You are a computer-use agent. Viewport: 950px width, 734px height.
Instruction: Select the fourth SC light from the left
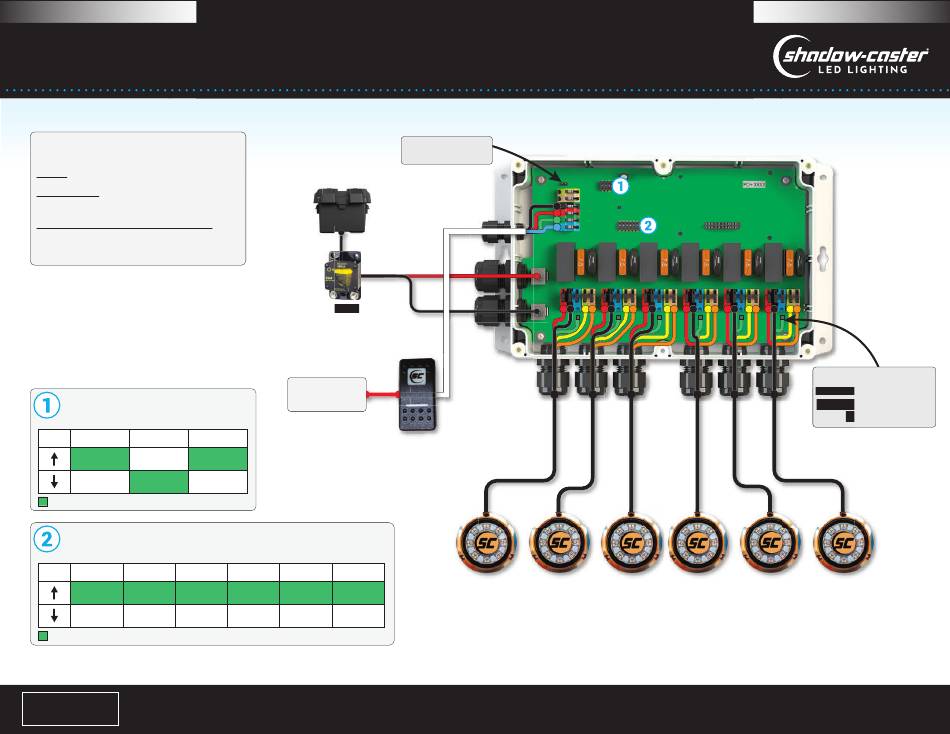pyautogui.click(x=697, y=542)
